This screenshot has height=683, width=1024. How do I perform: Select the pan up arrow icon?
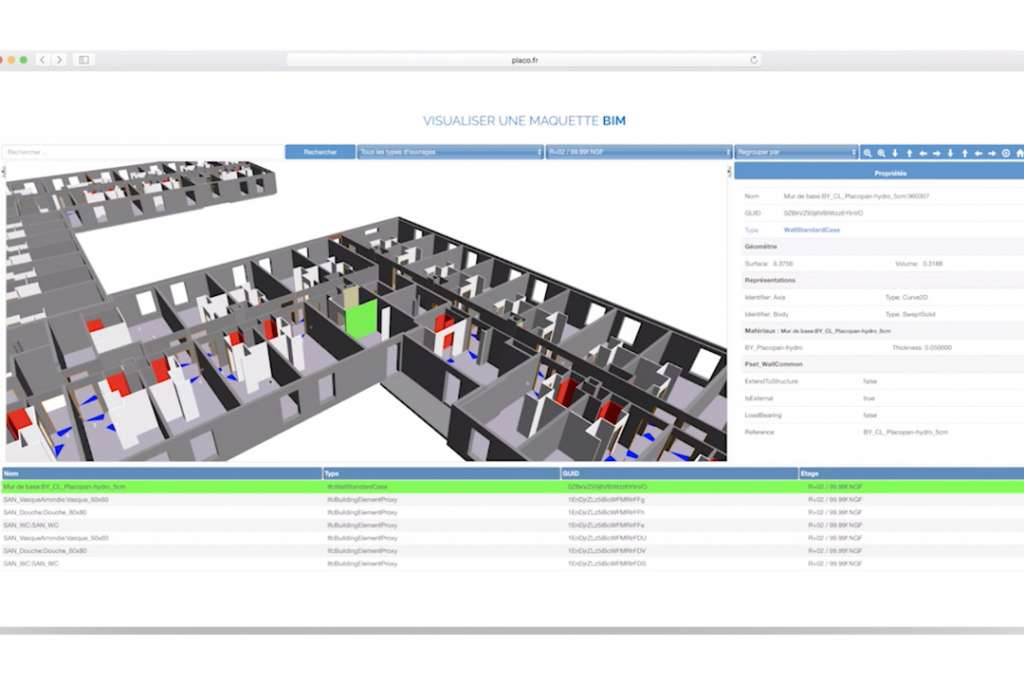click(x=910, y=153)
